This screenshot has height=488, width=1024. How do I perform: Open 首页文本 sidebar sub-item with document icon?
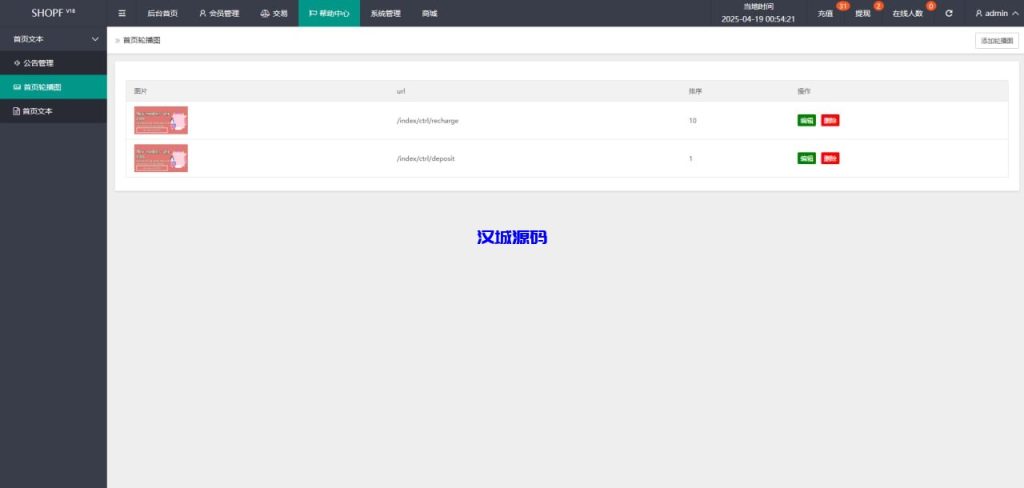38,111
